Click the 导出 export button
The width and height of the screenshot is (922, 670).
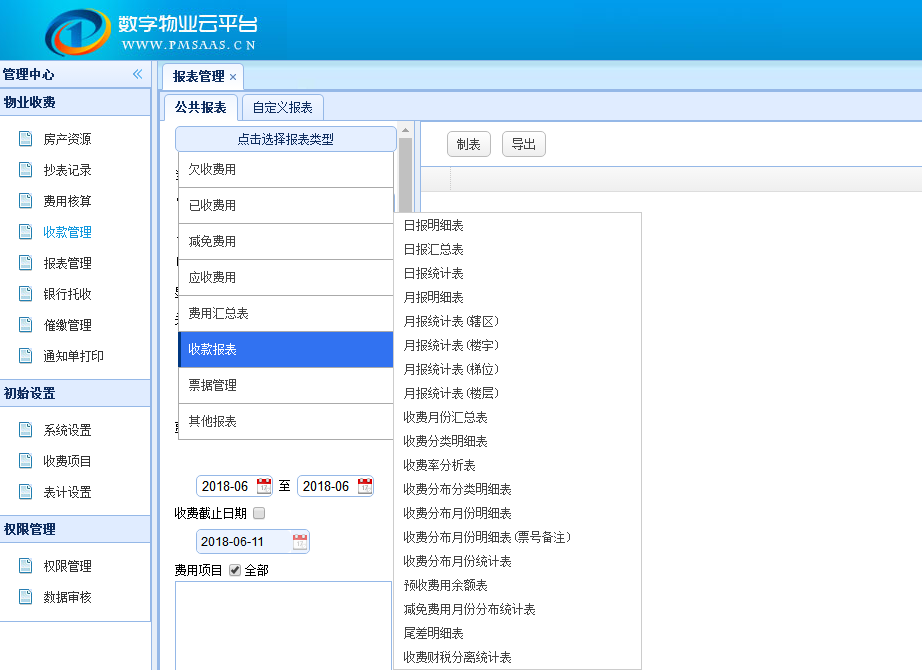pos(523,144)
